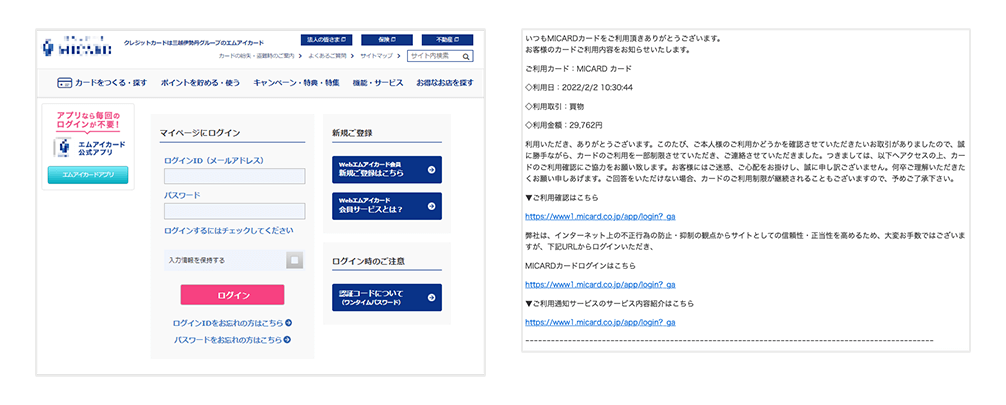Open the お得なお店を探す menu
The image size is (1006, 405).
[x=445, y=82]
